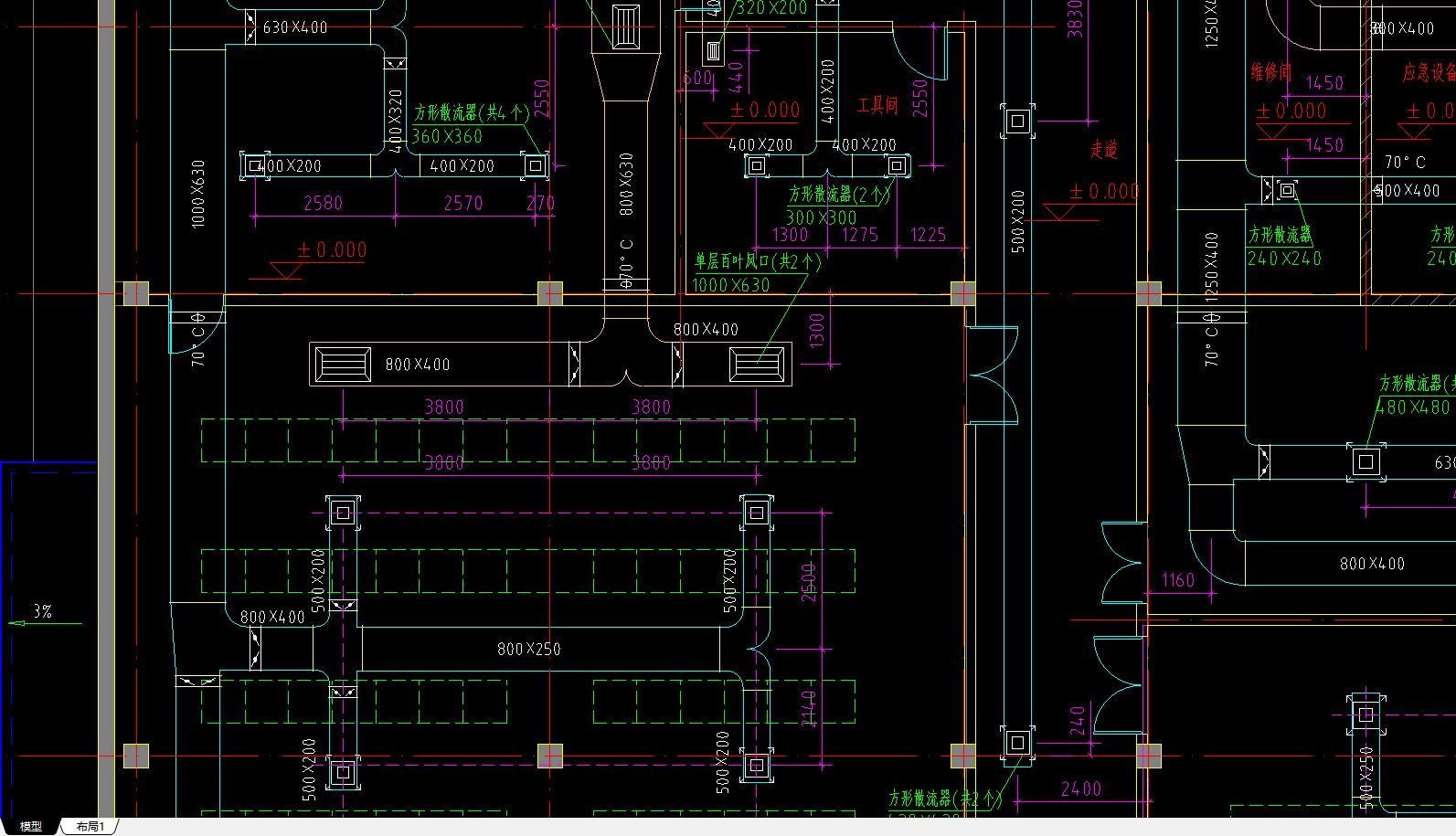Select the 270 dimension value
This screenshot has width=1456, height=836.
coord(540,203)
